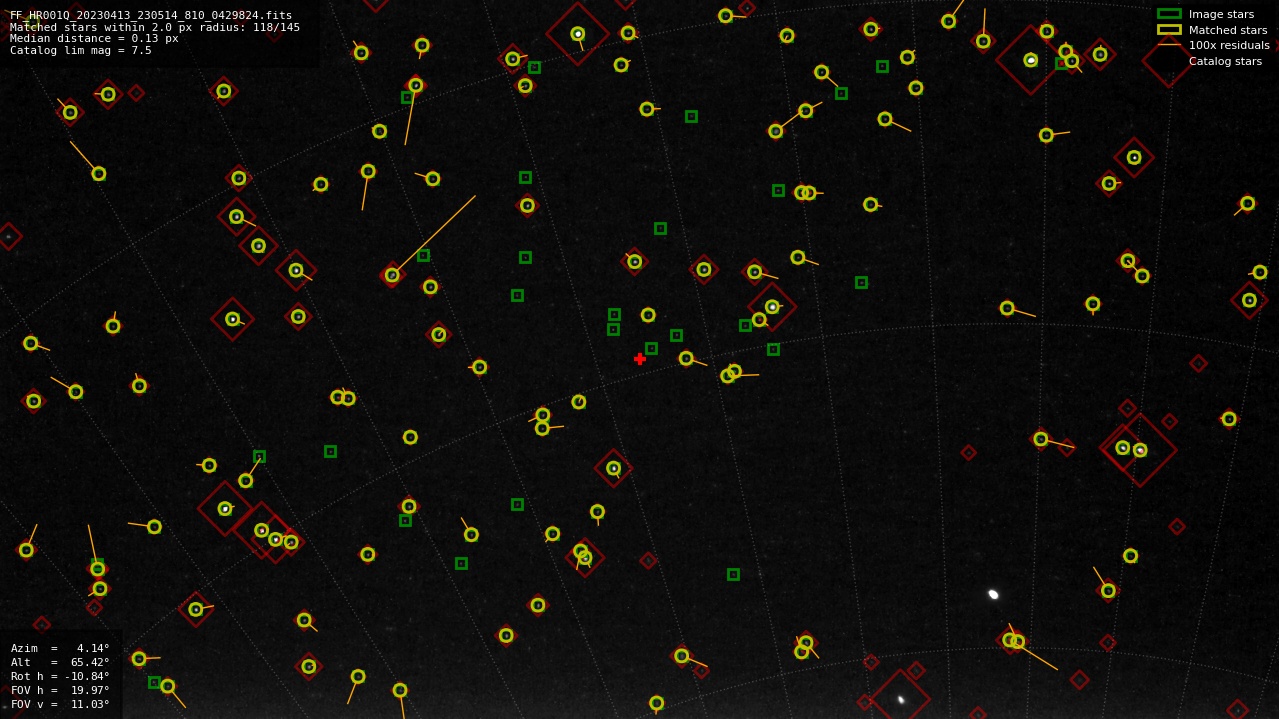The width and height of the screenshot is (1279, 719).
Task: Click the 'Azim = 4.14°' readout
Action: coord(60,648)
